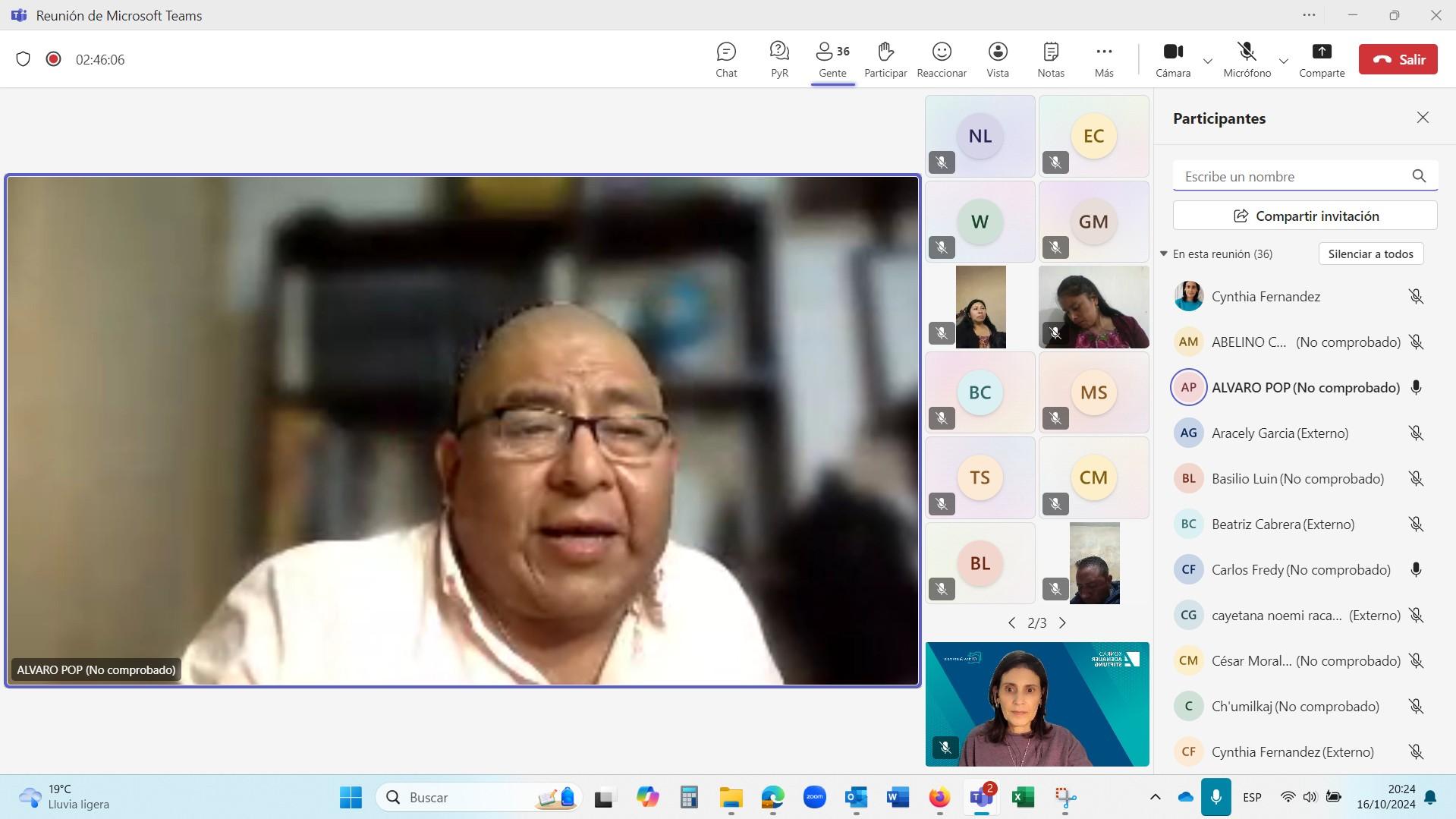Click the Compartir invitación button

pos(1305,216)
